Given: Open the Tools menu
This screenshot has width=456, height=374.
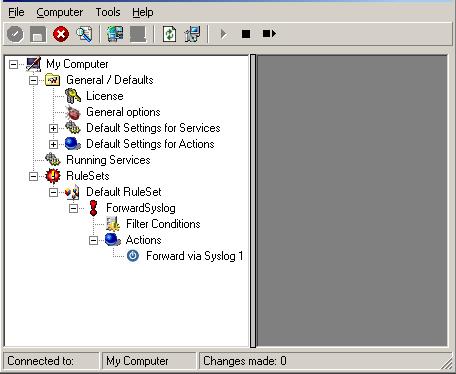Looking at the screenshot, I should [x=108, y=12].
